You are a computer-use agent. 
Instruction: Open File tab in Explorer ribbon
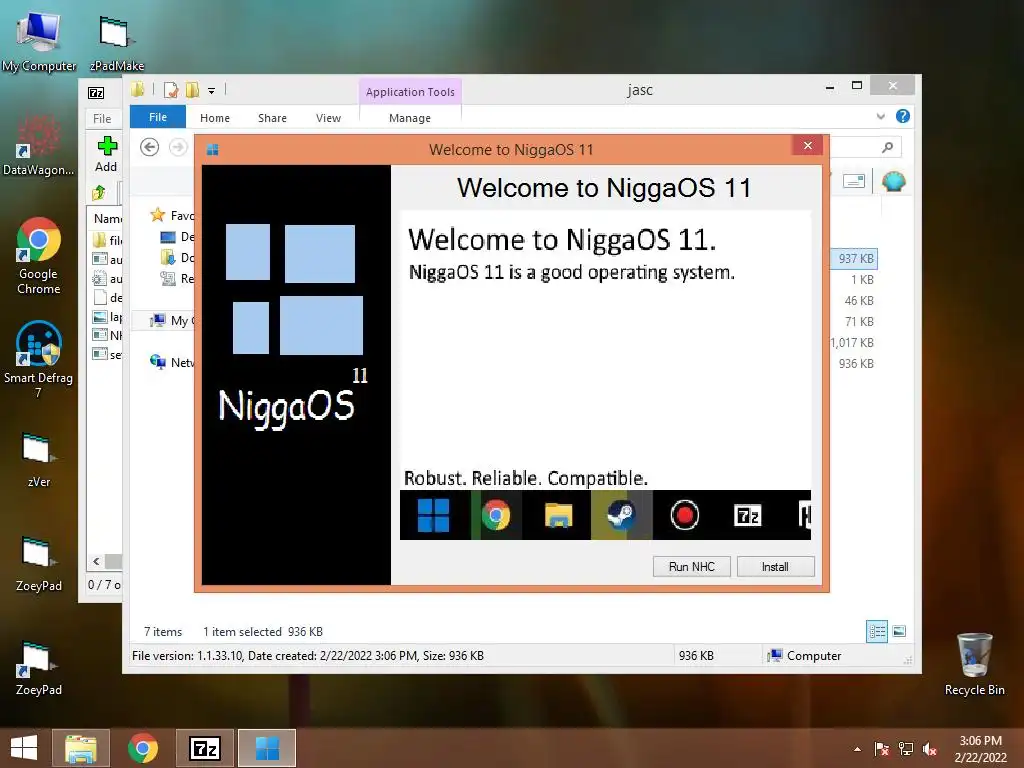[x=158, y=117]
